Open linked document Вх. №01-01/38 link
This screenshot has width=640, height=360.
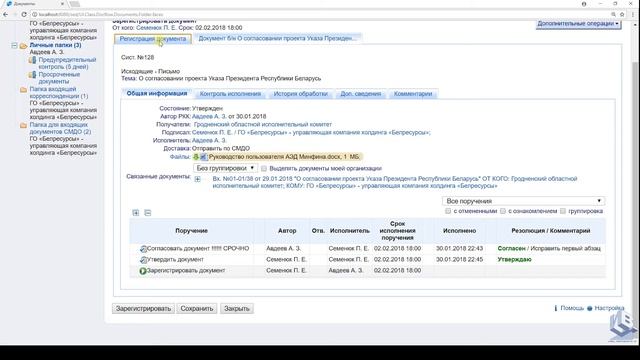pos(395,182)
